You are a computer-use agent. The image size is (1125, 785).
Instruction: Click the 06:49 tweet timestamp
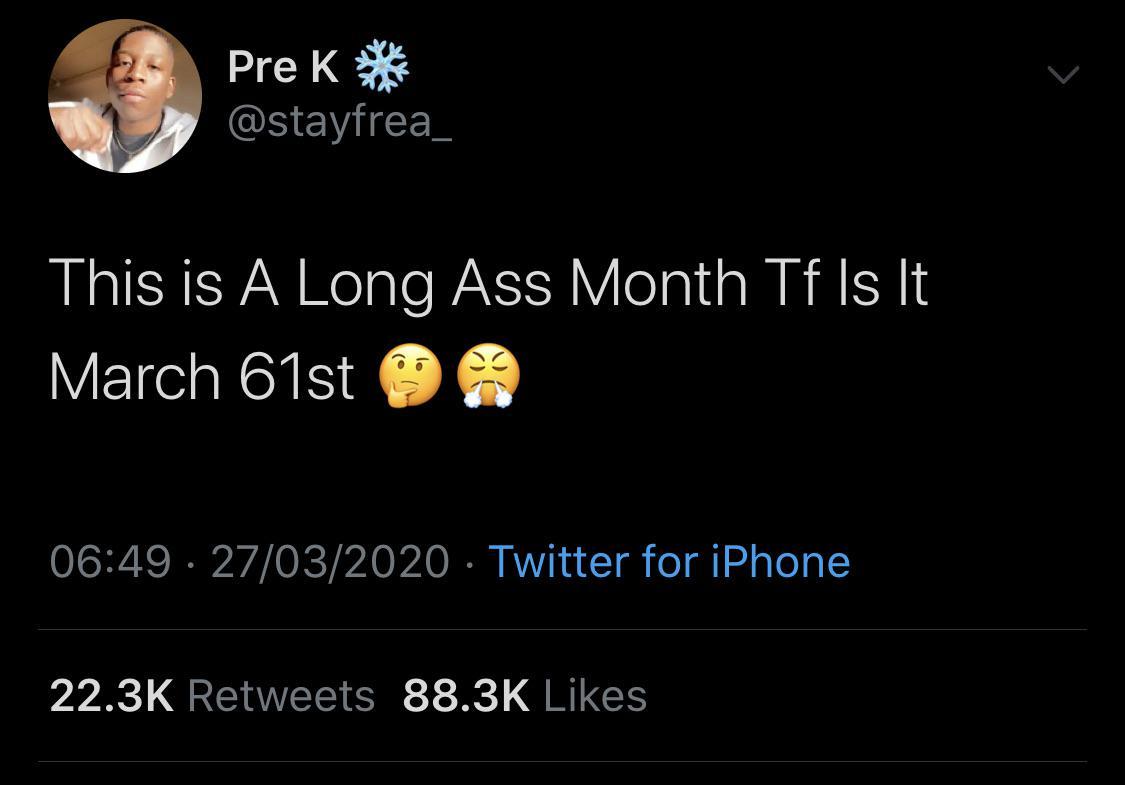(x=110, y=561)
